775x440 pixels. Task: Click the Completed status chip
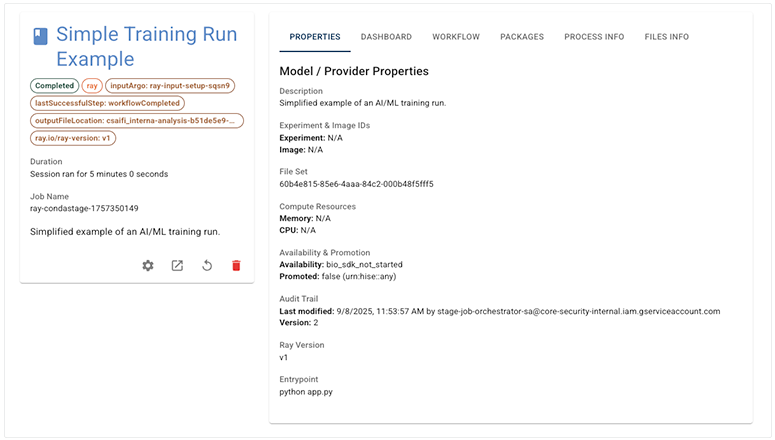pyautogui.click(x=54, y=86)
